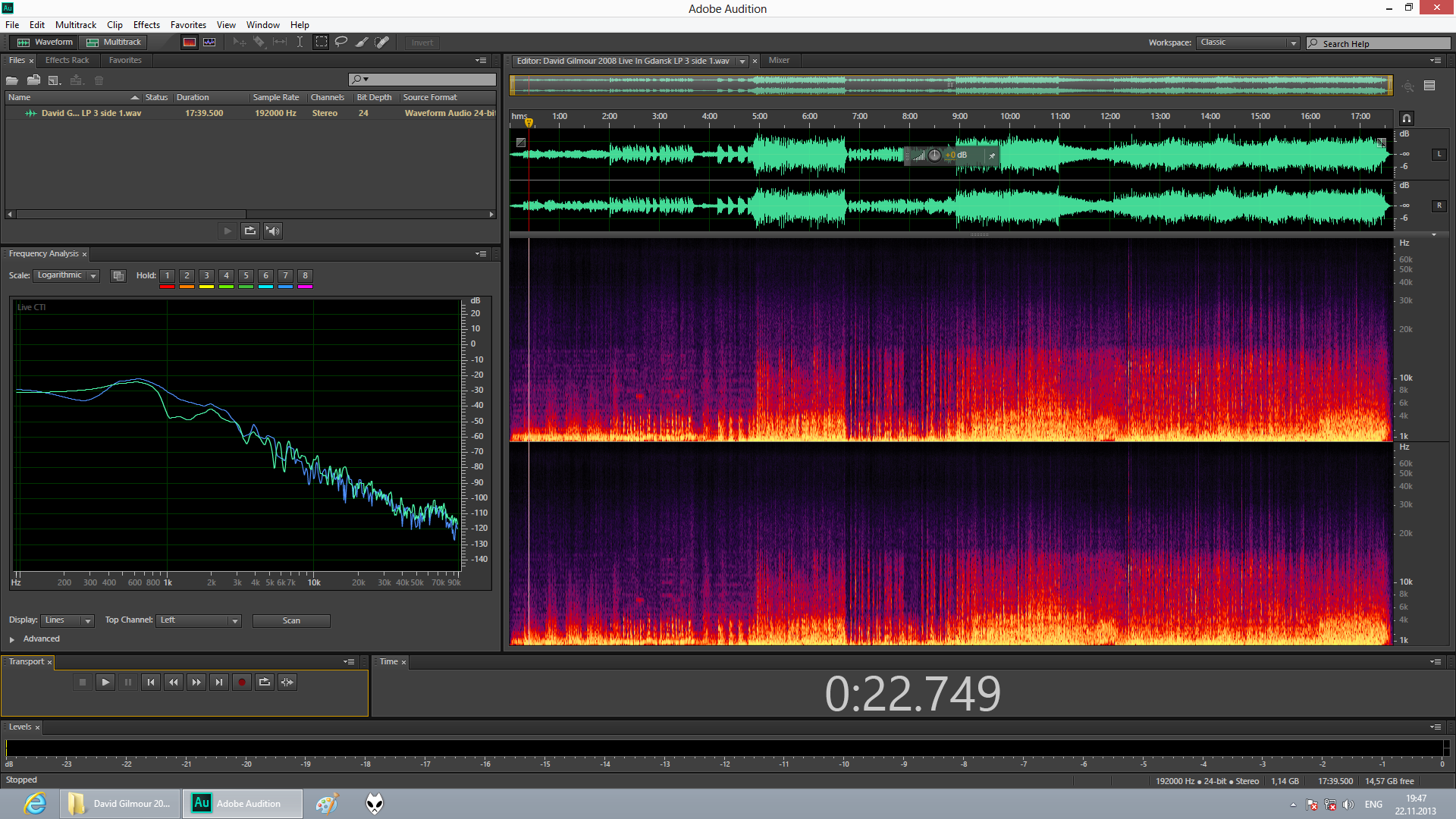Viewport: 1456px width, 819px height.
Task: Toggle loop playback in Transport panel
Action: [x=265, y=682]
